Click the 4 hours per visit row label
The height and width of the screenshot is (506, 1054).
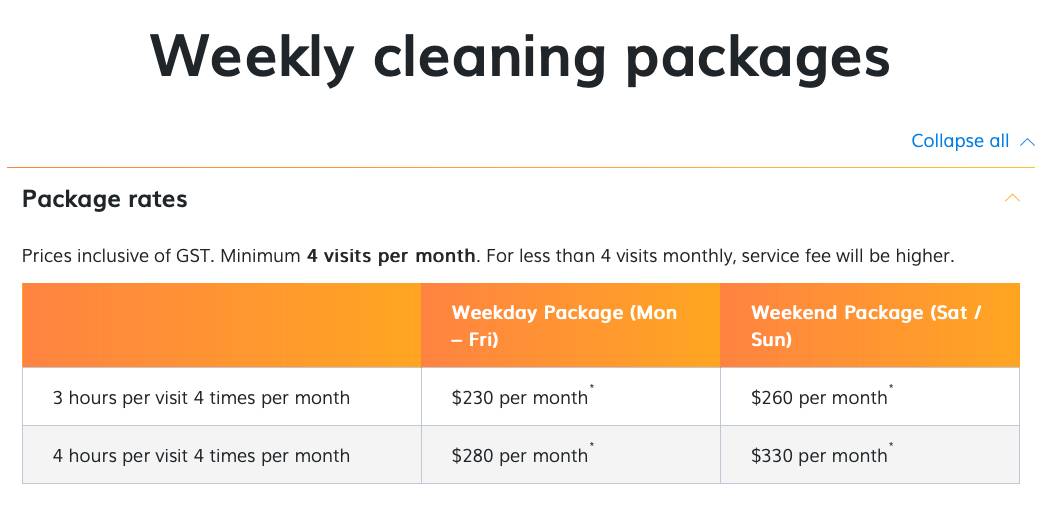(x=201, y=456)
